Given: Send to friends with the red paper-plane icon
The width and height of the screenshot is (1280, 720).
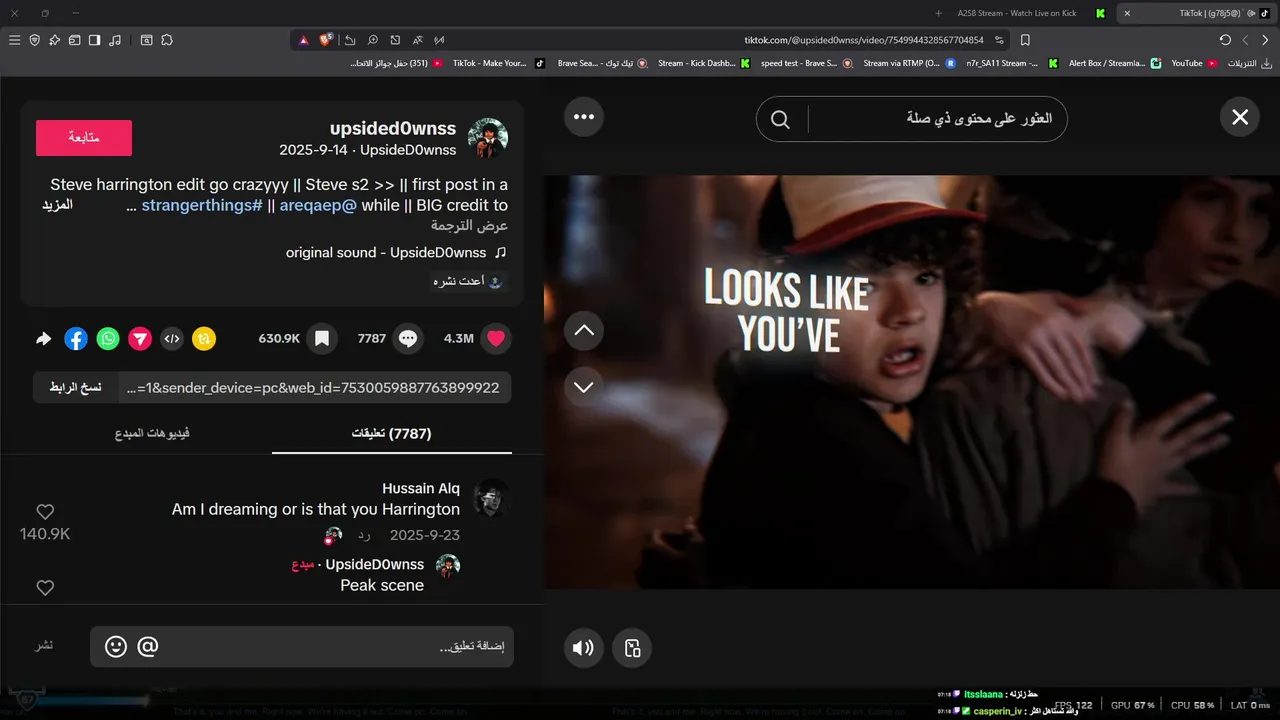Looking at the screenshot, I should [140, 339].
